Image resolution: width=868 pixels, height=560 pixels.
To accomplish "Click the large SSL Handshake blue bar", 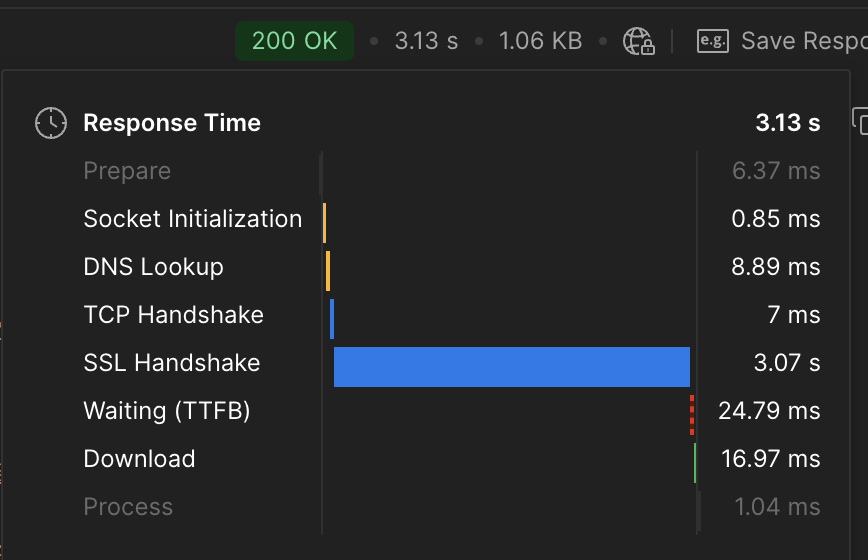I will point(512,367).
